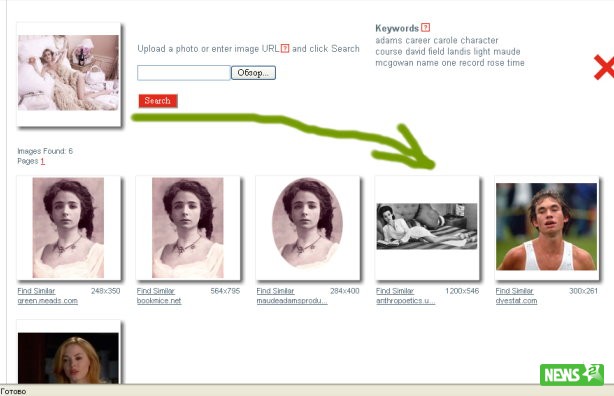
Task: Focus the image URL input field
Action: point(184,73)
